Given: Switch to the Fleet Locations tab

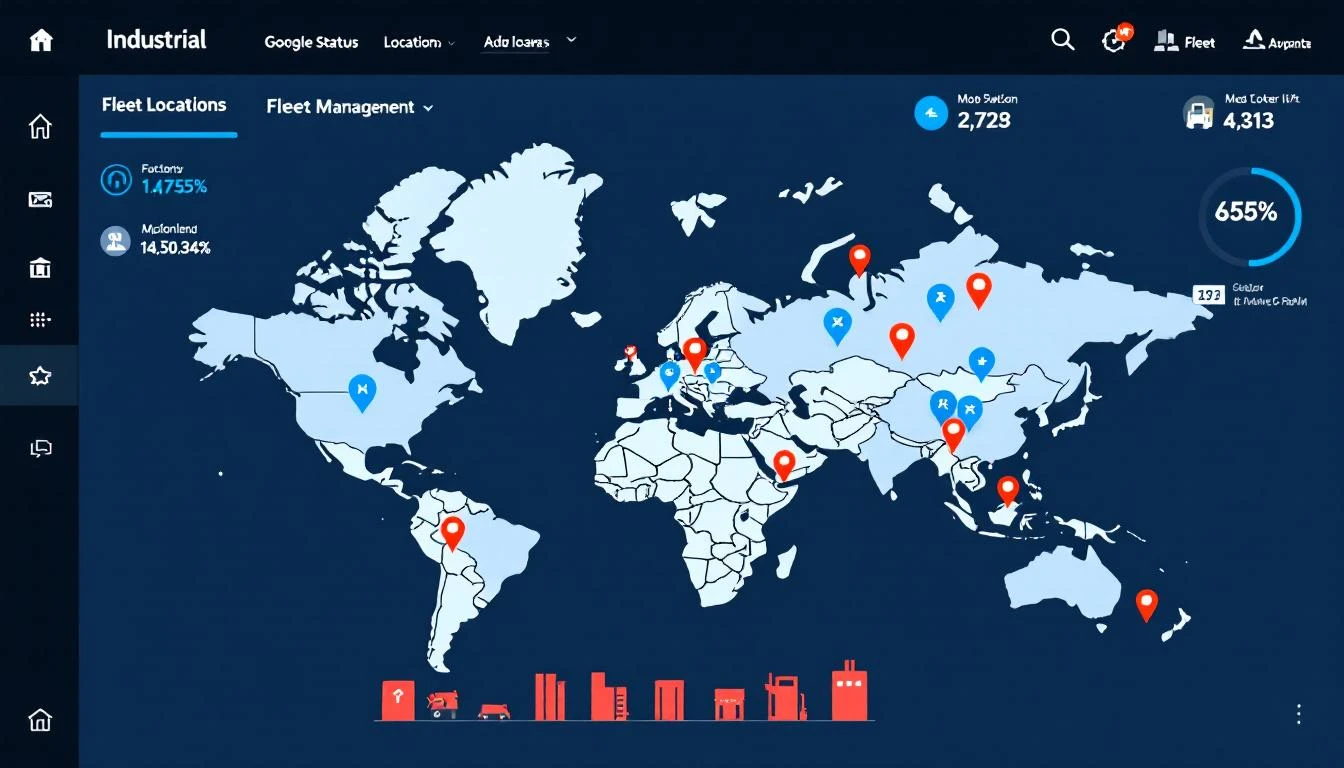Looking at the screenshot, I should [x=163, y=104].
